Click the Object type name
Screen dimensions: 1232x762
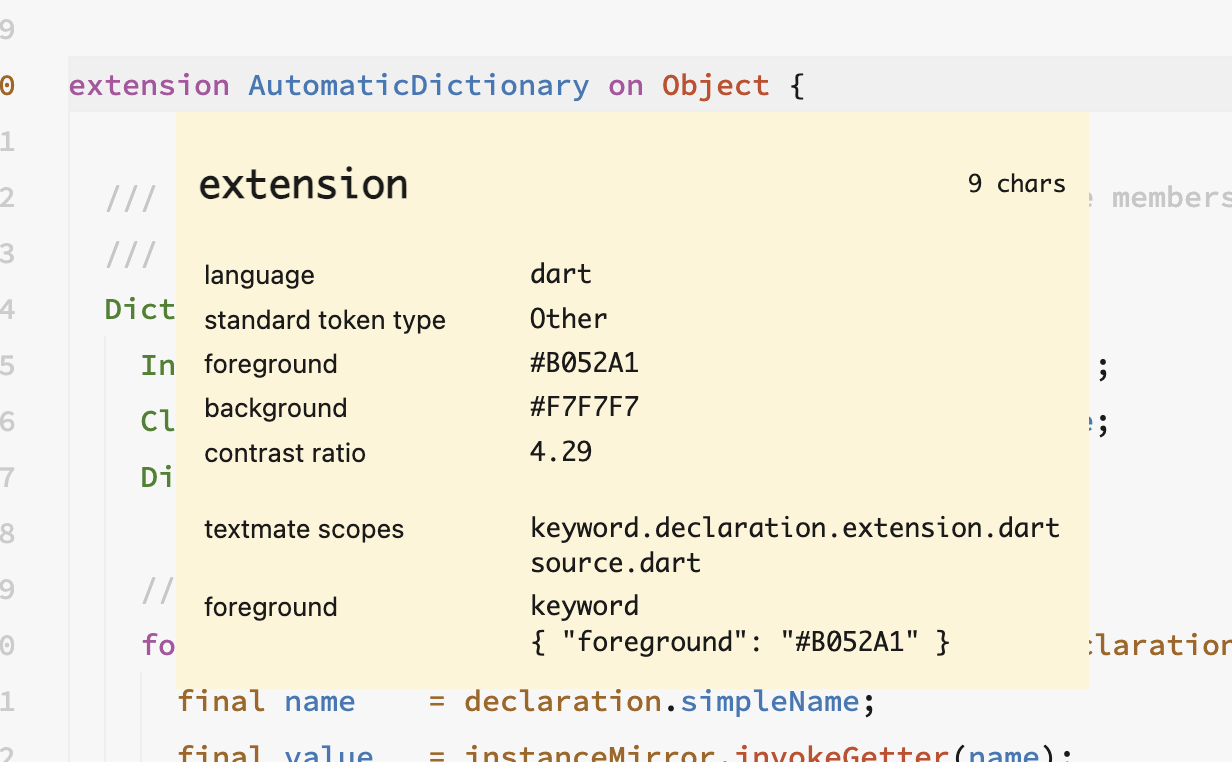point(716,85)
